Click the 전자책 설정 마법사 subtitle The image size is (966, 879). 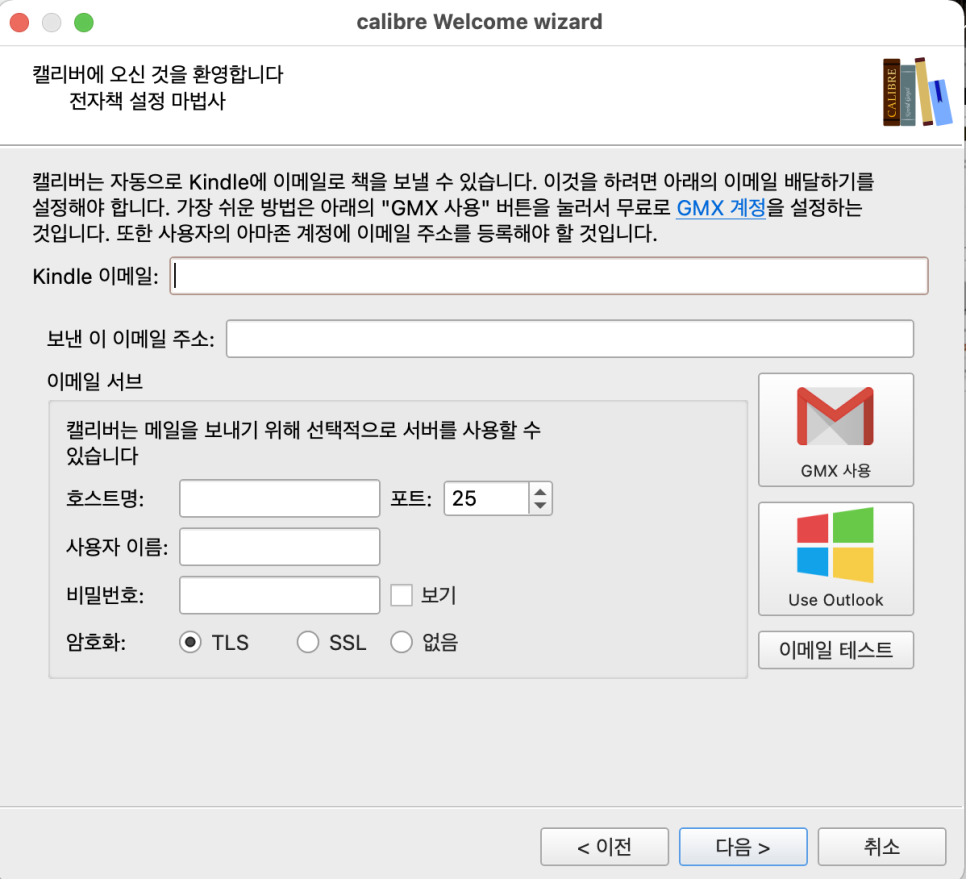147,100
